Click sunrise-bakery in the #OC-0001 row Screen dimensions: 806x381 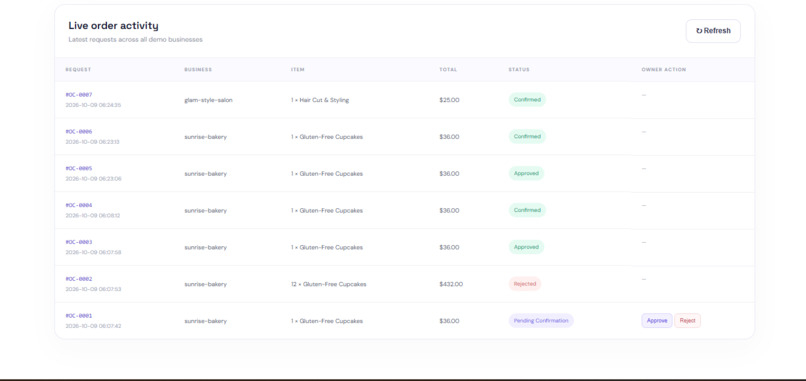205,321
